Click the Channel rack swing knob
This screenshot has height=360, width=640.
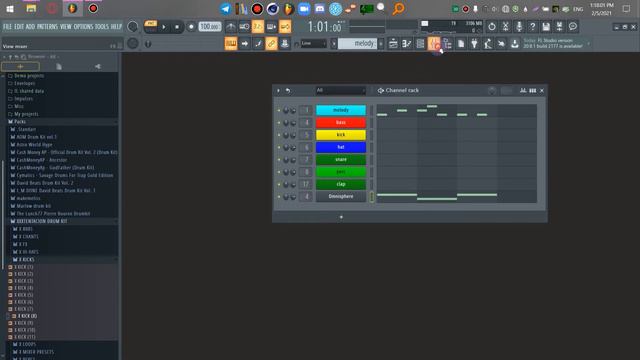point(492,91)
